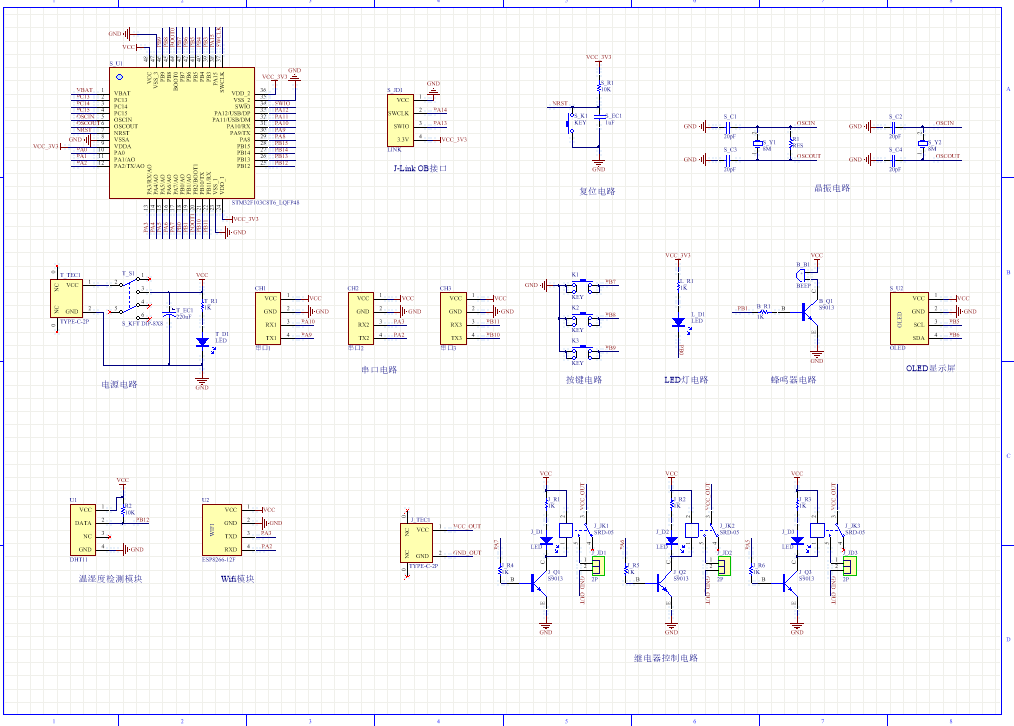Viewport: 1014px width, 726px height.
Task: Click the T_EC1 220uF capacitor
Action: pos(172,311)
